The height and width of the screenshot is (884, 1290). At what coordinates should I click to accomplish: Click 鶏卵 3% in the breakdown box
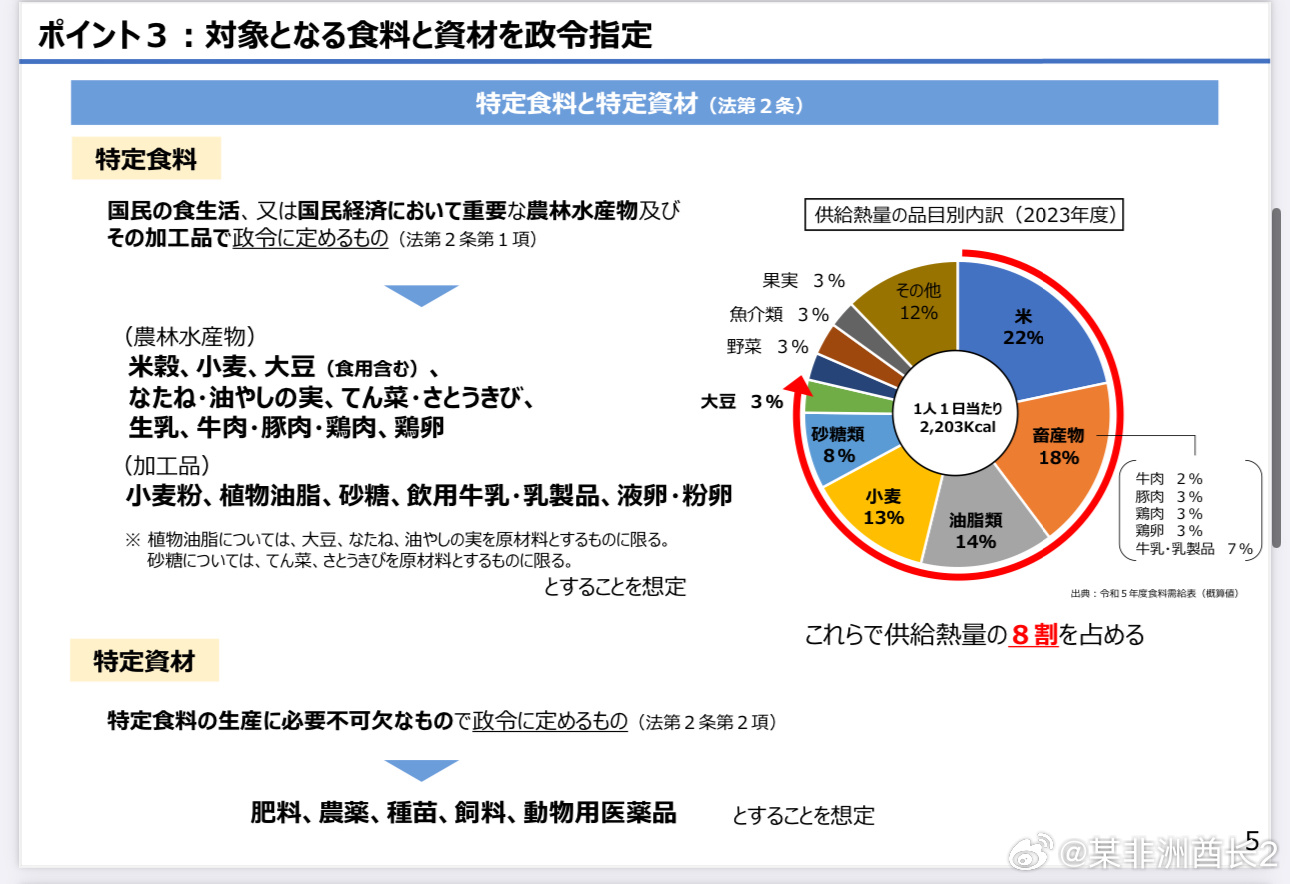1169,530
